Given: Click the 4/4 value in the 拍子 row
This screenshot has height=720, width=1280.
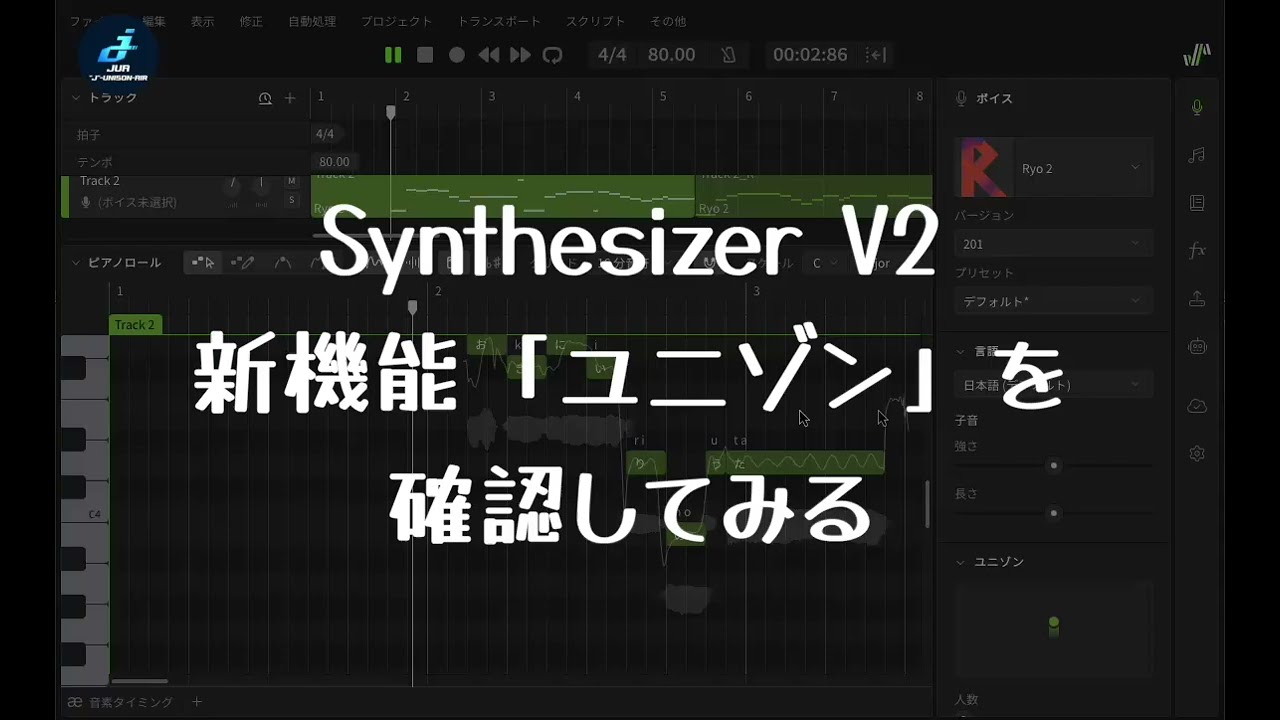Looking at the screenshot, I should coord(325,134).
